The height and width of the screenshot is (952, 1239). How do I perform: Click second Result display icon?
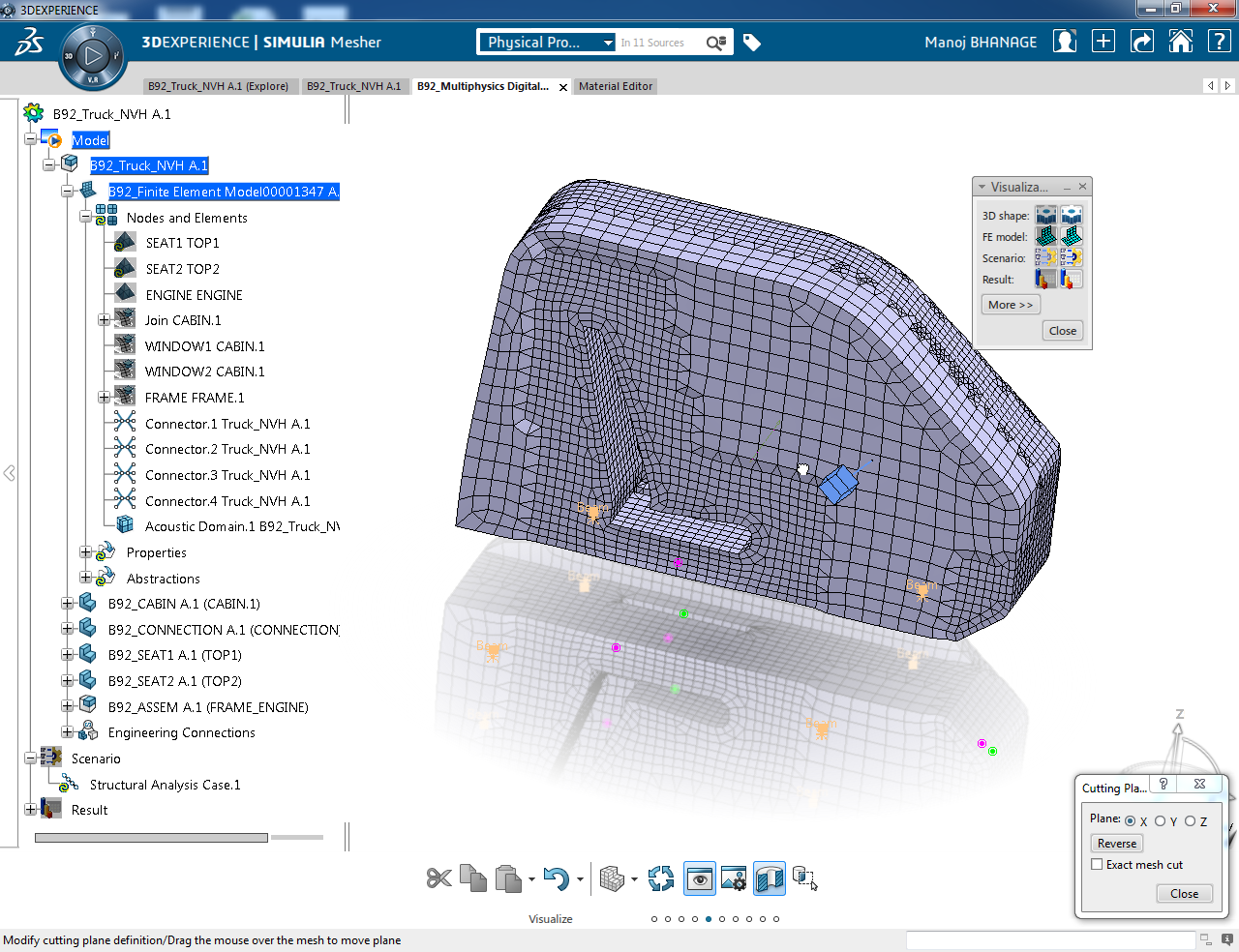coord(1071,279)
